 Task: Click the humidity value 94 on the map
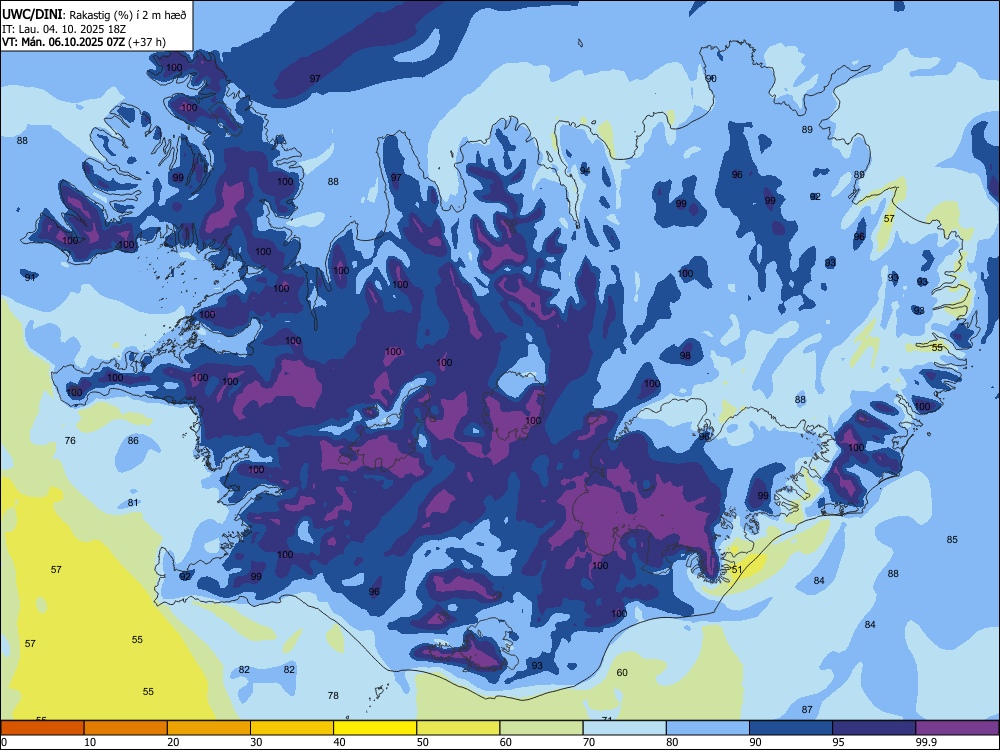pos(585,170)
